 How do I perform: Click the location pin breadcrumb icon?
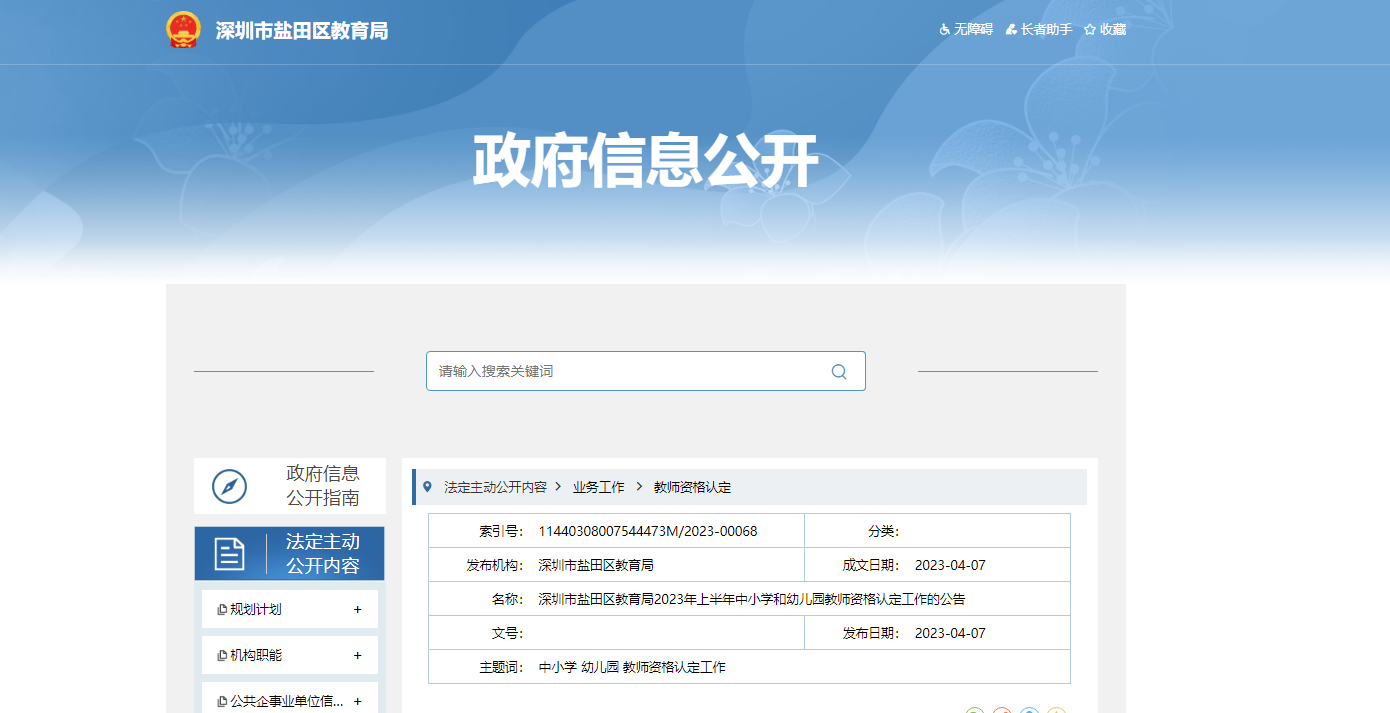tap(428, 487)
